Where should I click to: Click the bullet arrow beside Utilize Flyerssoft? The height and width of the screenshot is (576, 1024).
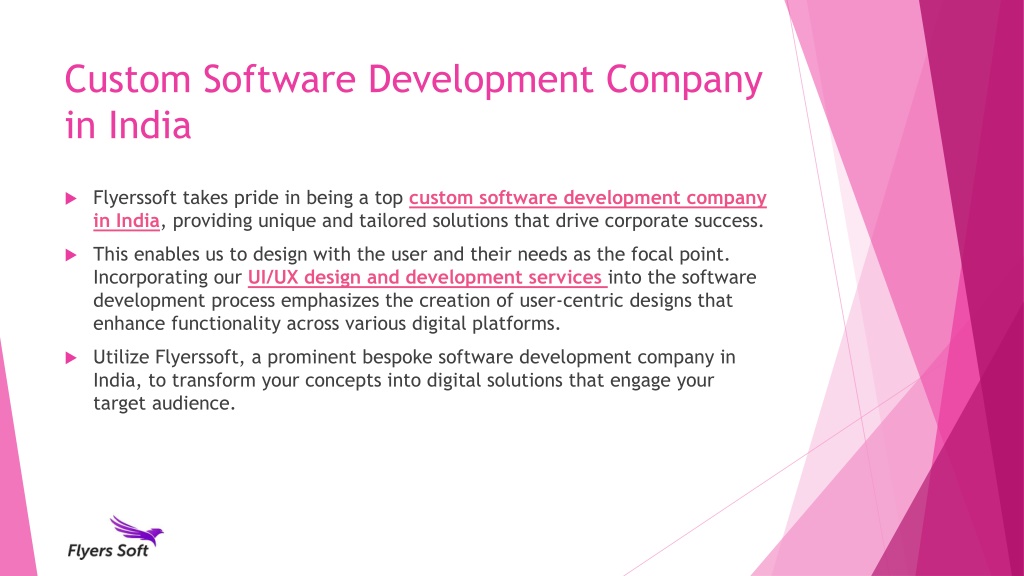pos(71,358)
